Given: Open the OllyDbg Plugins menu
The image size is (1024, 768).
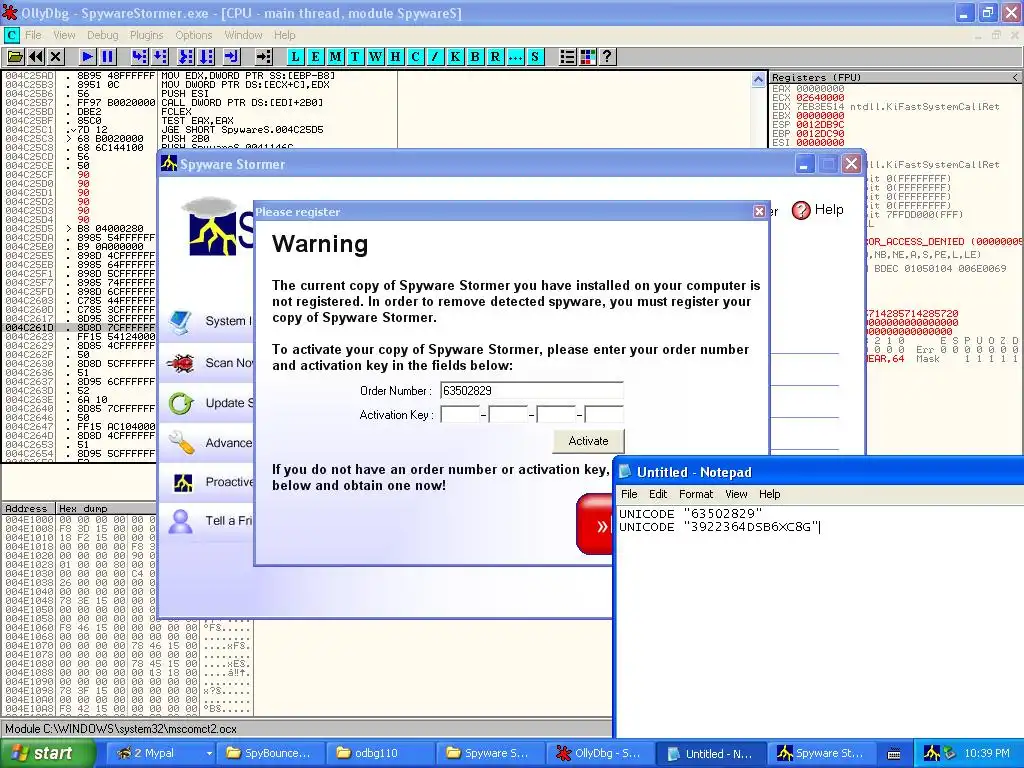Looking at the screenshot, I should 146,35.
